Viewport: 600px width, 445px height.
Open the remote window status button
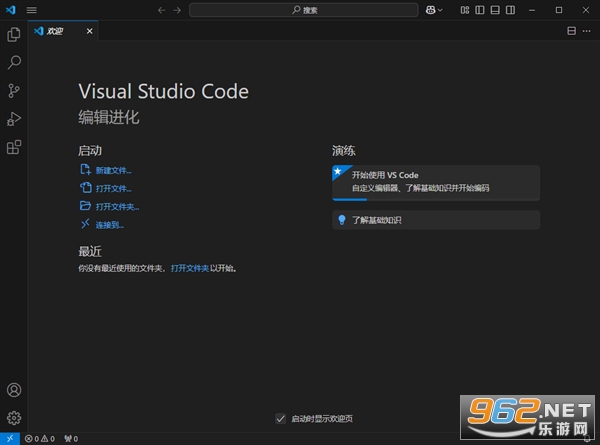10,438
